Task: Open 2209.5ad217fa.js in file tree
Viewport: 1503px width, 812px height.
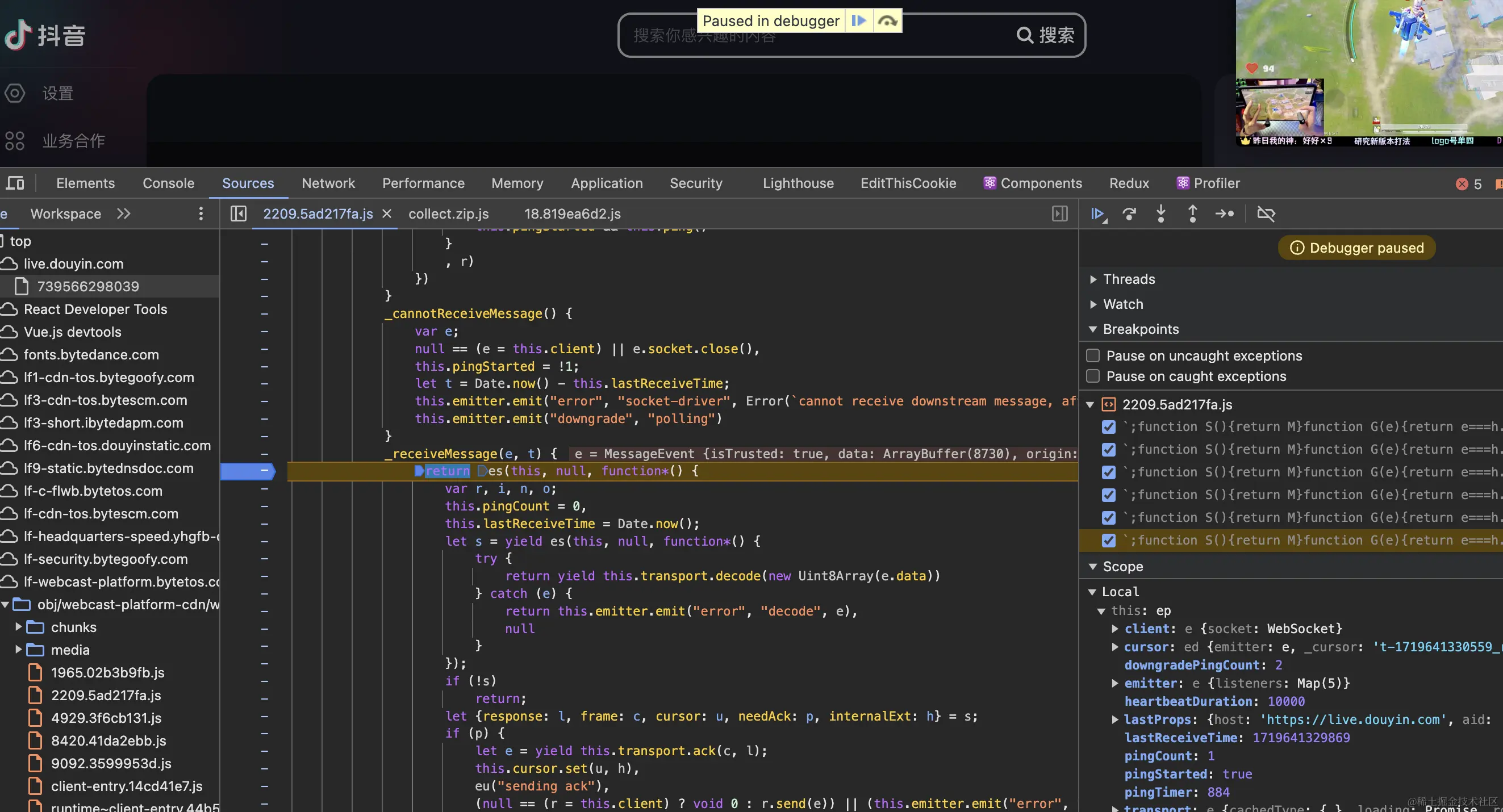Action: [x=106, y=696]
